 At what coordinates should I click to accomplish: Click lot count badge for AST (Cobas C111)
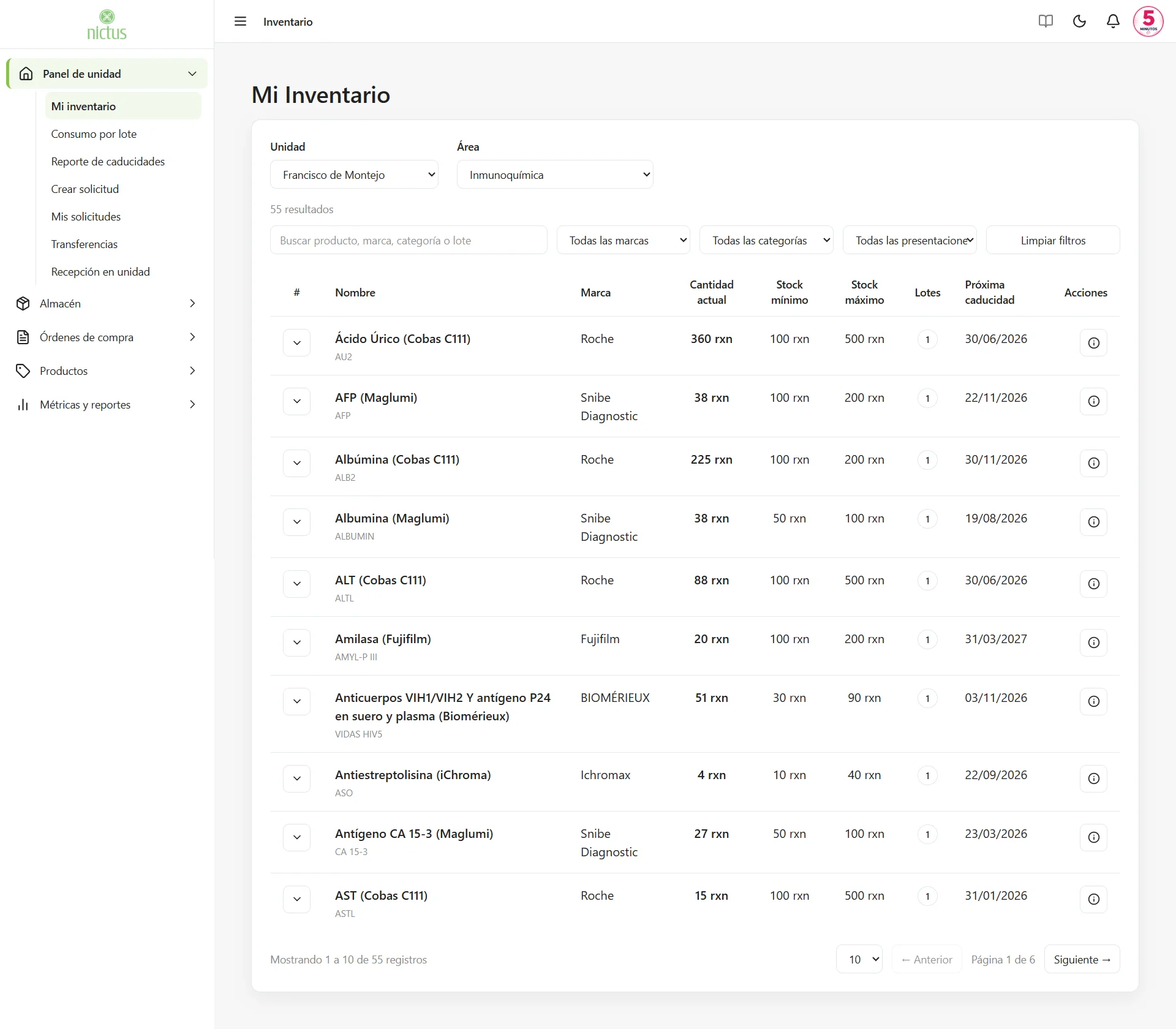tap(927, 896)
